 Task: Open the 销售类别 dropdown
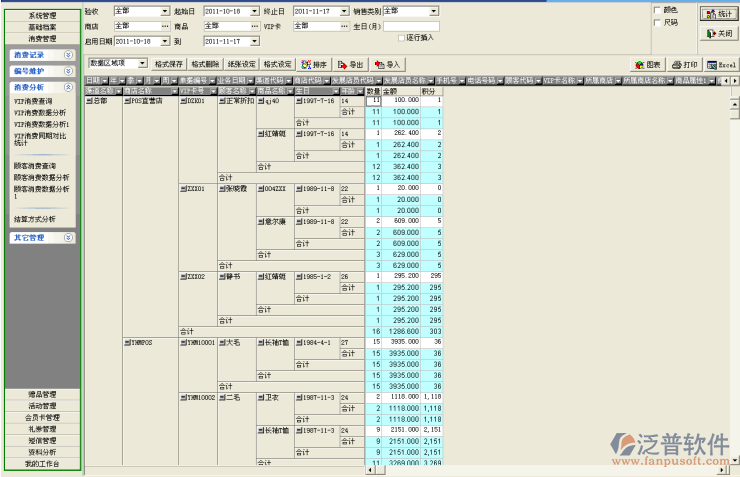click(x=433, y=10)
